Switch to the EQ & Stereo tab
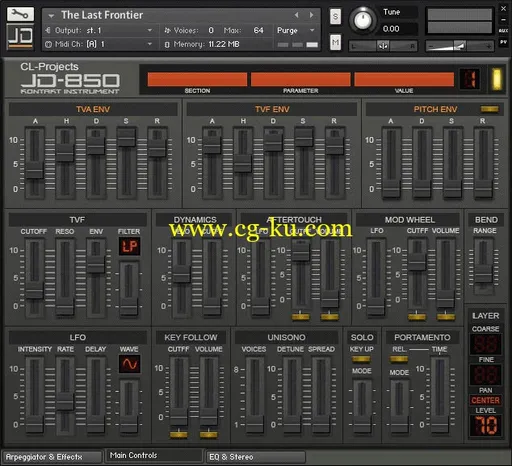 tap(255, 457)
